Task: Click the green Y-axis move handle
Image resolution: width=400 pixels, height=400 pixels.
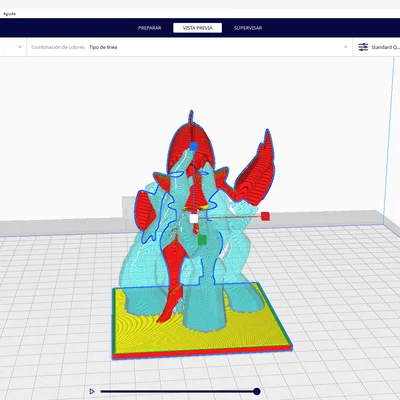Action: (202, 240)
